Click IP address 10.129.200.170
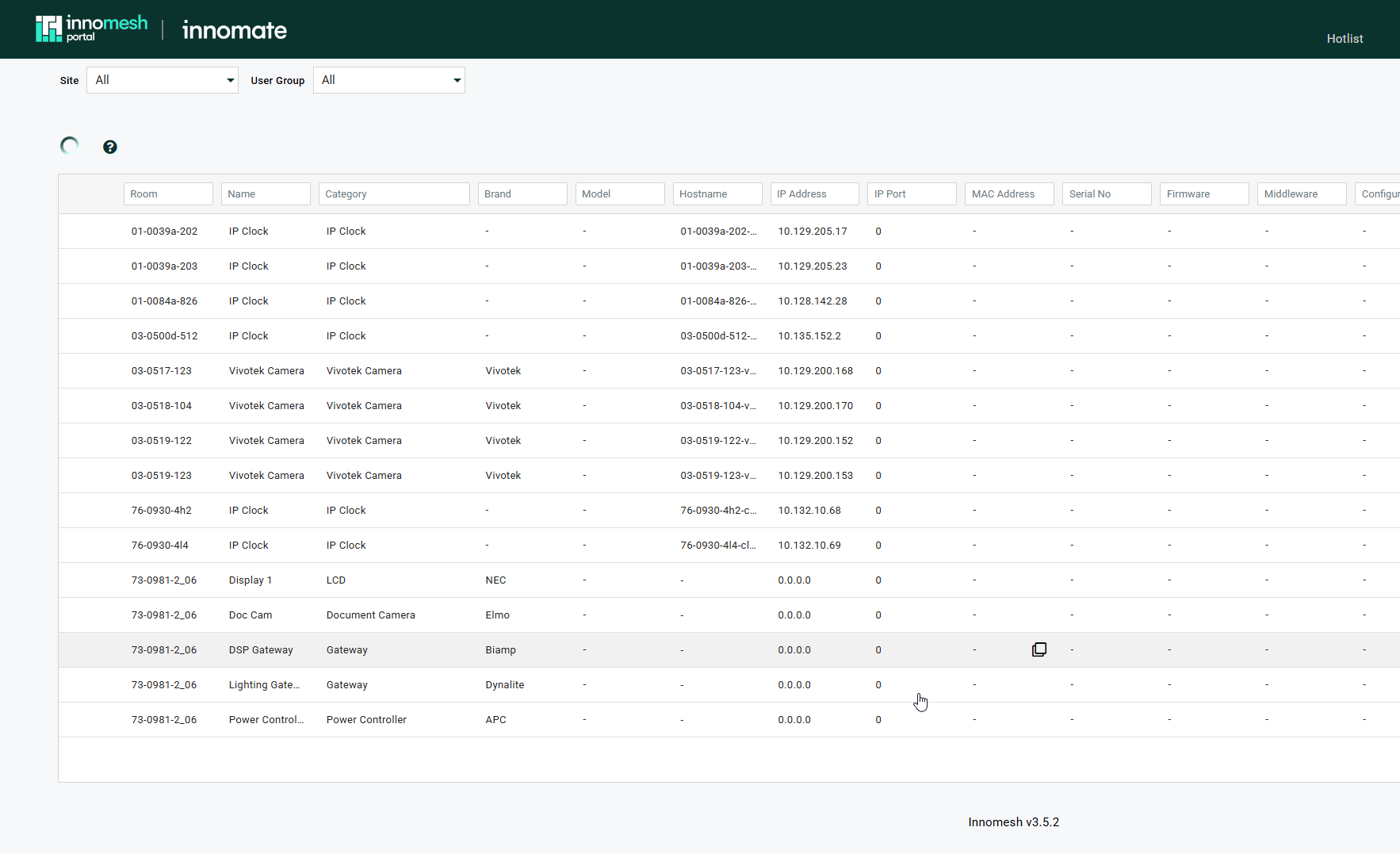The width and height of the screenshot is (1400, 854). (x=816, y=406)
